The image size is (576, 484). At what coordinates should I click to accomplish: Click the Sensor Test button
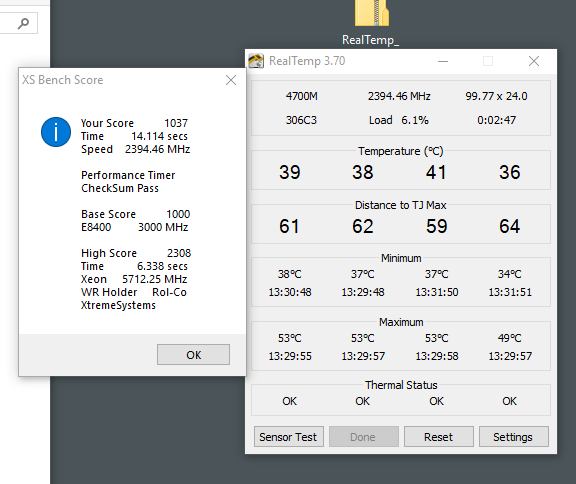pyautogui.click(x=288, y=437)
